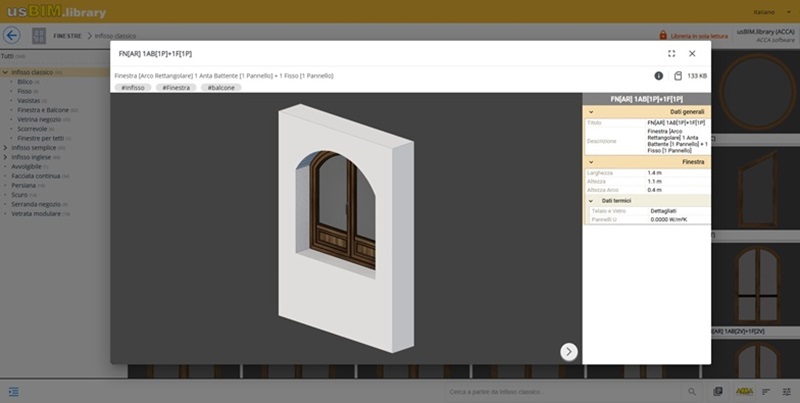Click the #balcone tag
This screenshot has width=800, height=403.
221,88
